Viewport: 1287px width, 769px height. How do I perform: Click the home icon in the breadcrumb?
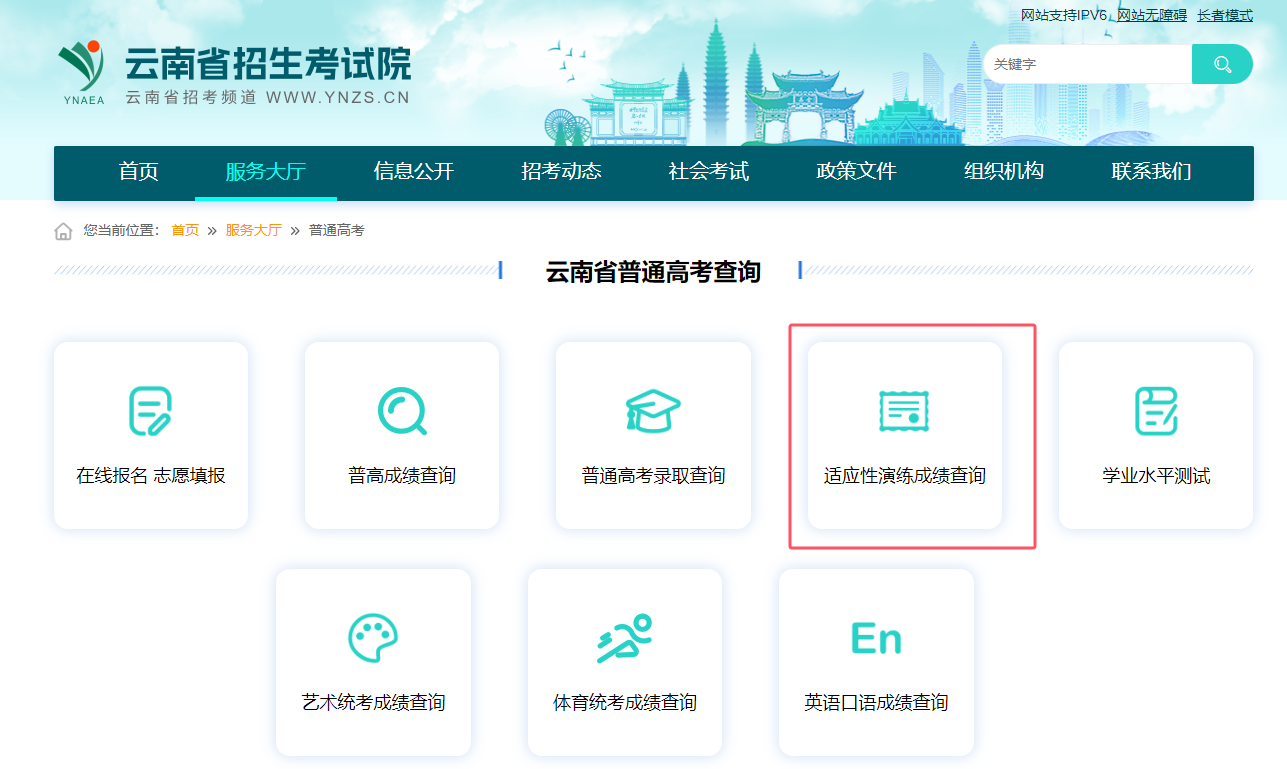click(x=63, y=231)
